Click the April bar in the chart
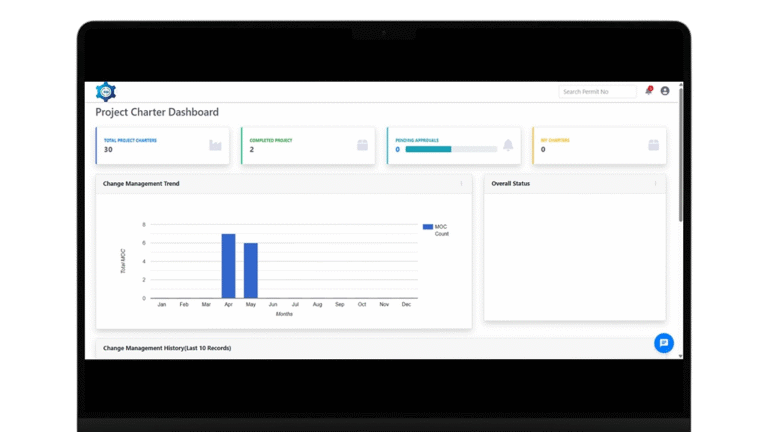Image resolution: width=768 pixels, height=432 pixels. [x=228, y=265]
